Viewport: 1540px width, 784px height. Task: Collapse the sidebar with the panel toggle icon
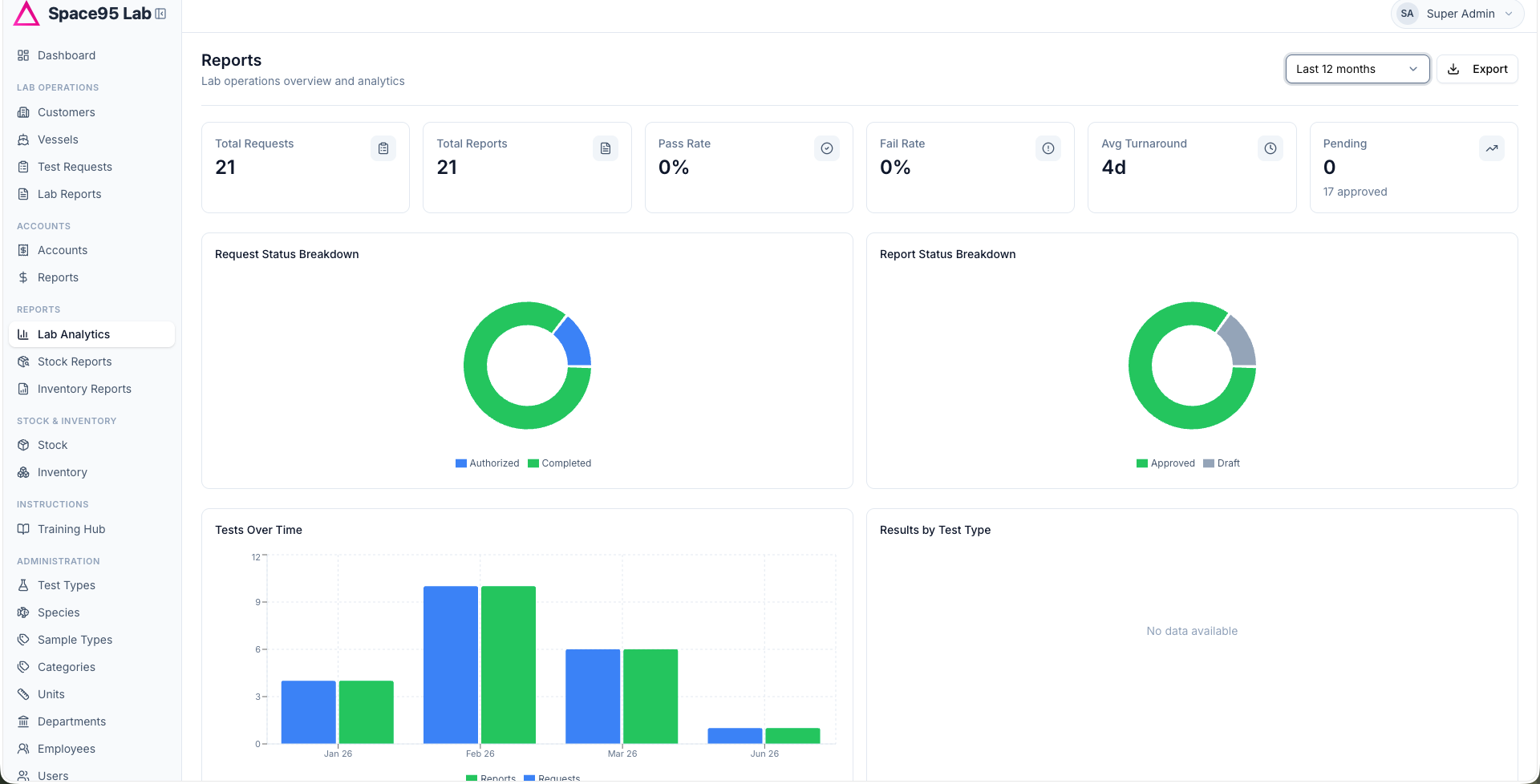(x=160, y=14)
